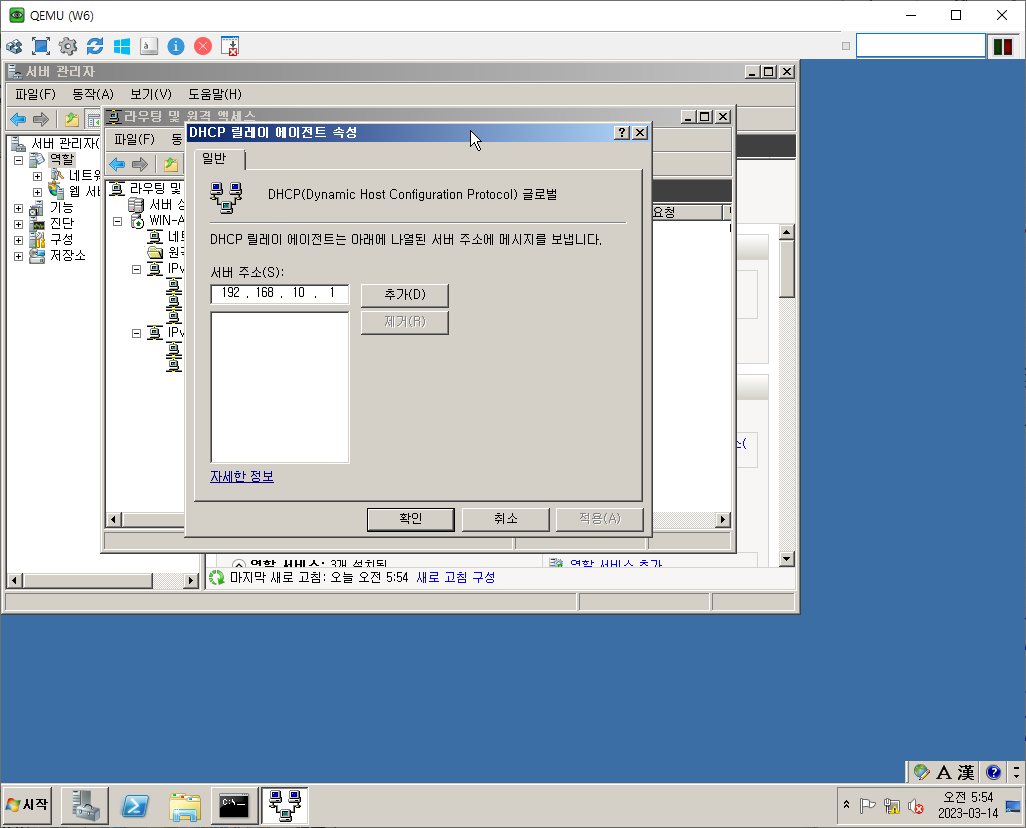The image size is (1026, 828).
Task: Open 보기(V) menu in Server Manager
Action: coord(151,94)
